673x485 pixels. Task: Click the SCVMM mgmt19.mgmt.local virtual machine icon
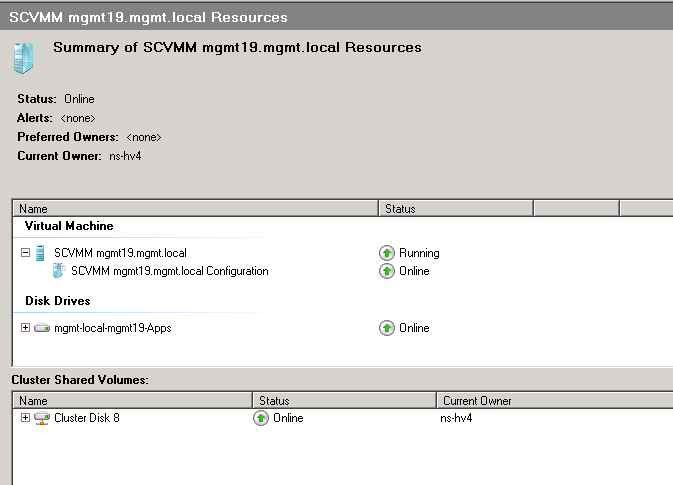pyautogui.click(x=40, y=253)
